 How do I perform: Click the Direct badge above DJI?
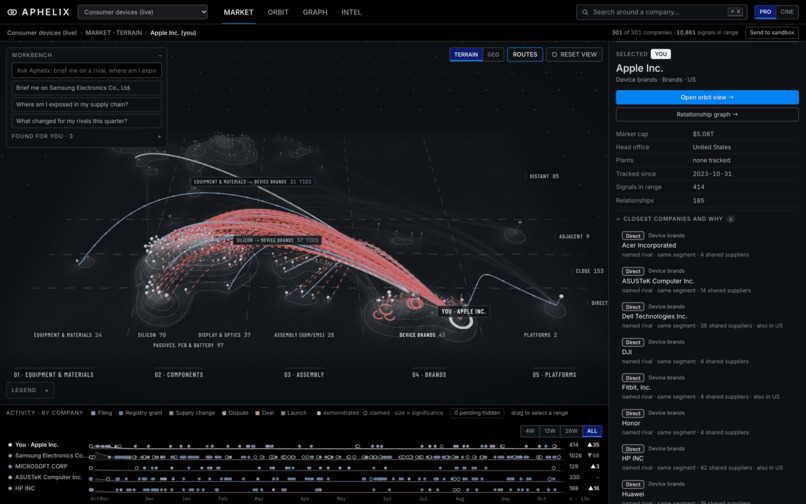point(633,342)
